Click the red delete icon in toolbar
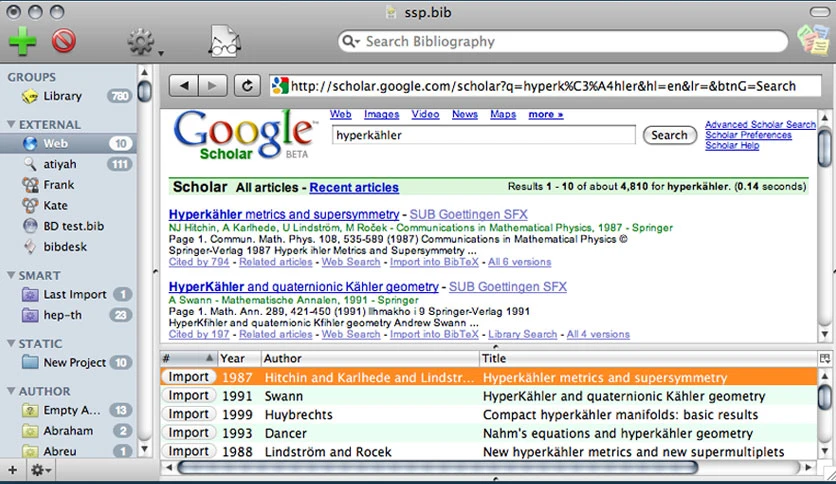The image size is (836, 484). point(63,41)
